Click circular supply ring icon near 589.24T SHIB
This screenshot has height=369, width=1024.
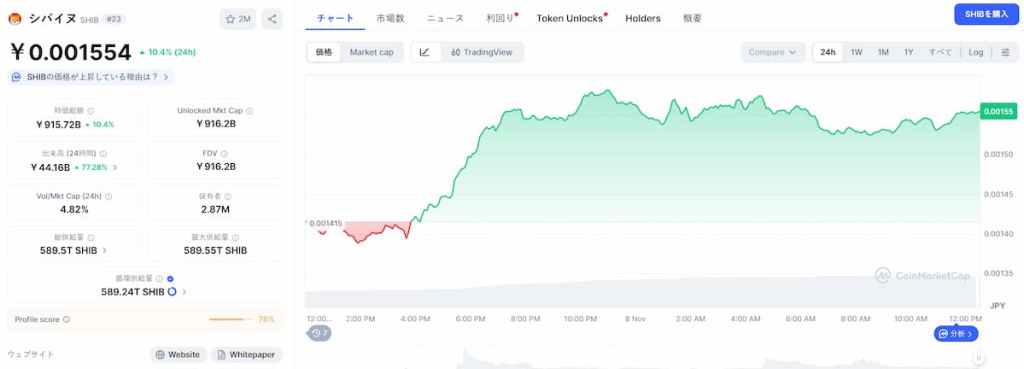(x=172, y=292)
